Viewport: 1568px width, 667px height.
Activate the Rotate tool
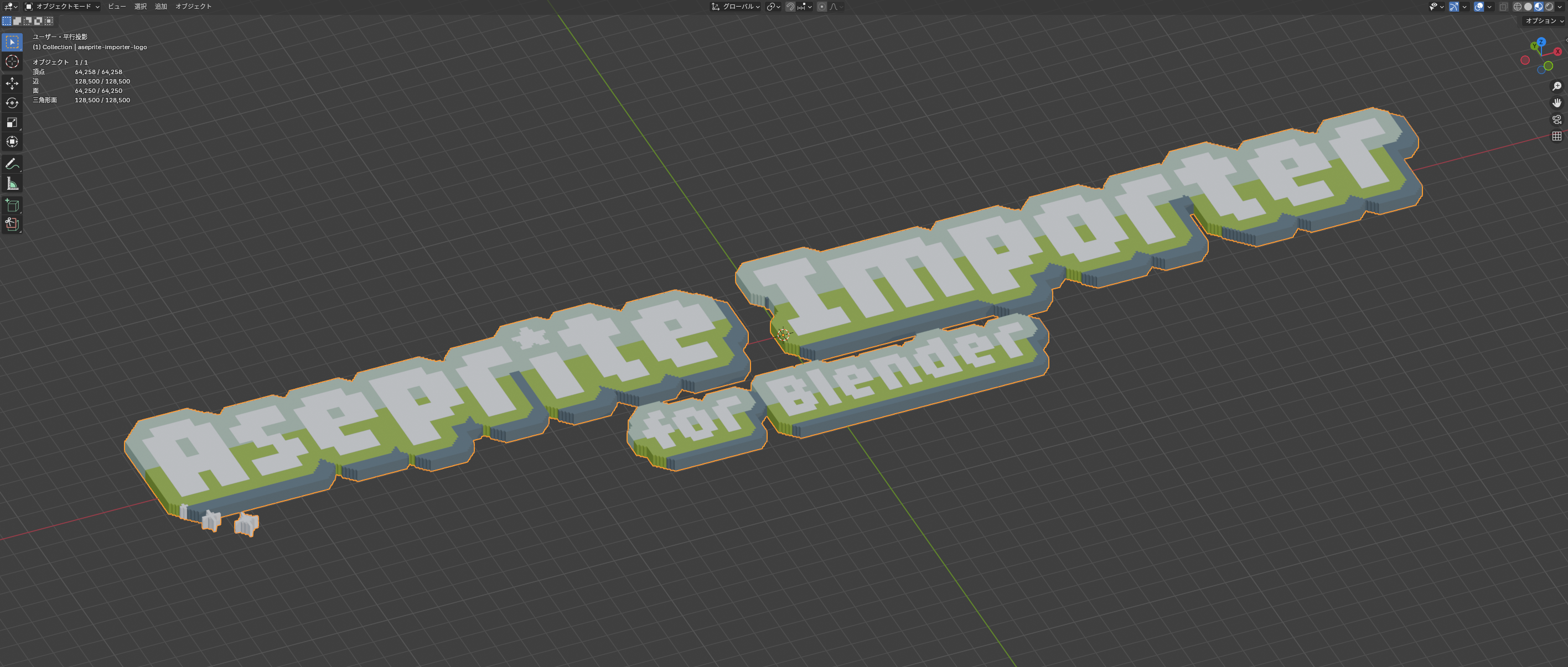coord(12,102)
